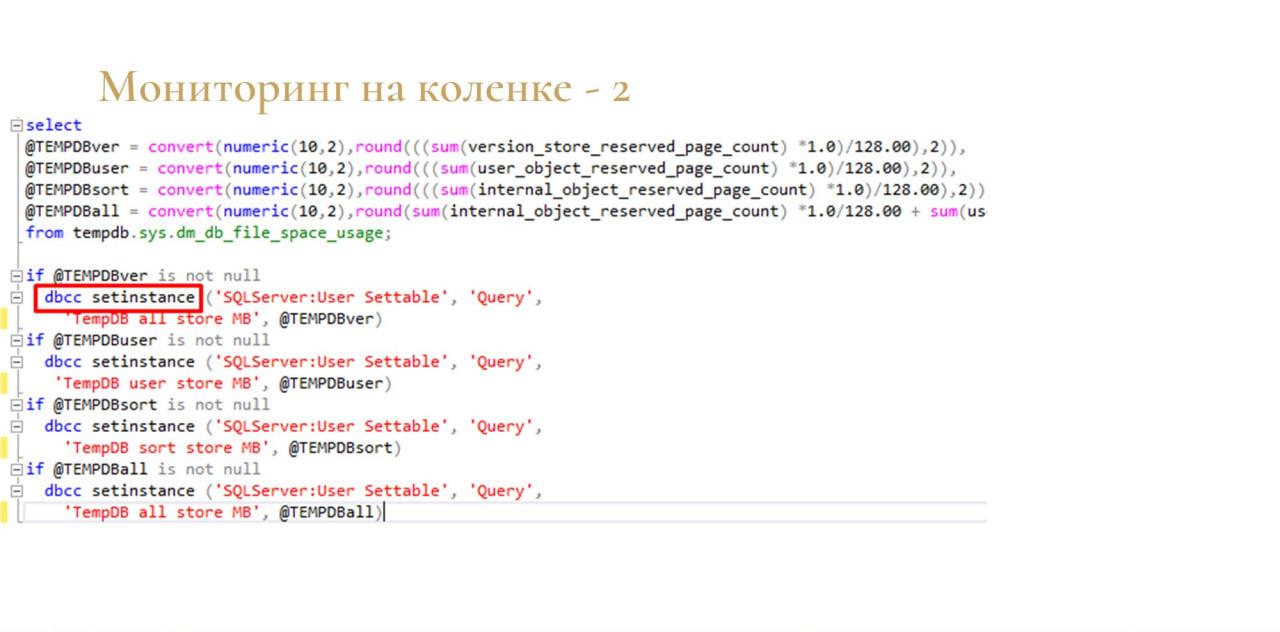
Task: Collapse the 'if @TEMPDBsort is not null' block
Action: pyautogui.click(x=16, y=405)
